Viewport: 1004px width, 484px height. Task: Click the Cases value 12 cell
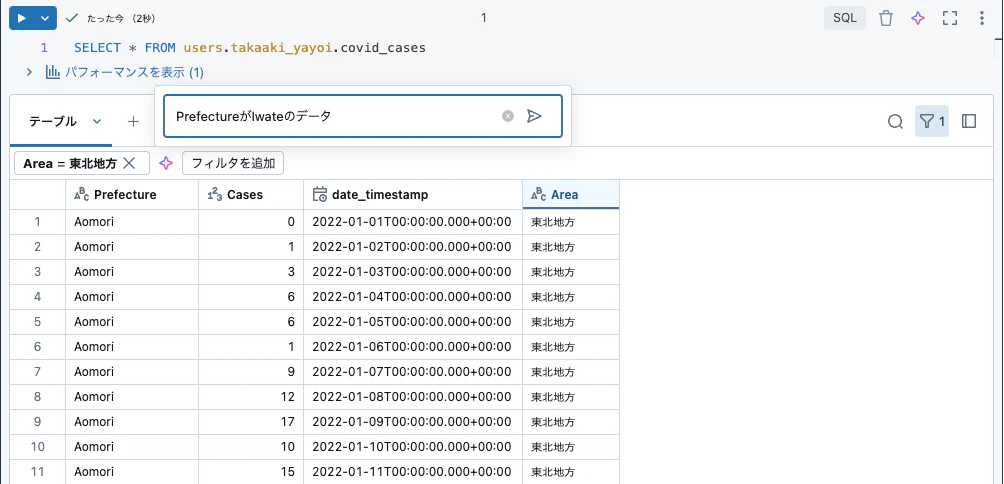pos(251,396)
